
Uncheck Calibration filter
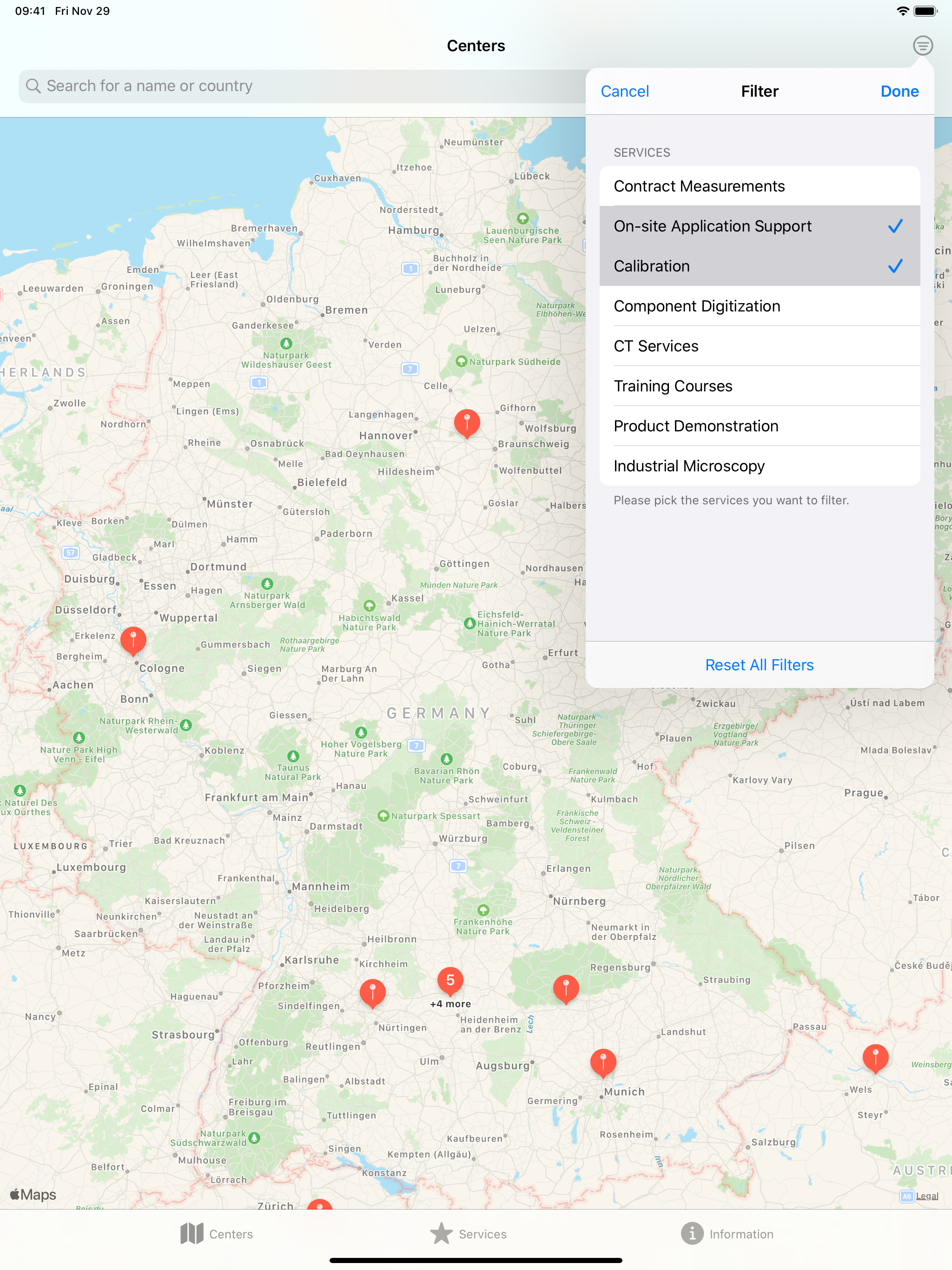pos(760,266)
